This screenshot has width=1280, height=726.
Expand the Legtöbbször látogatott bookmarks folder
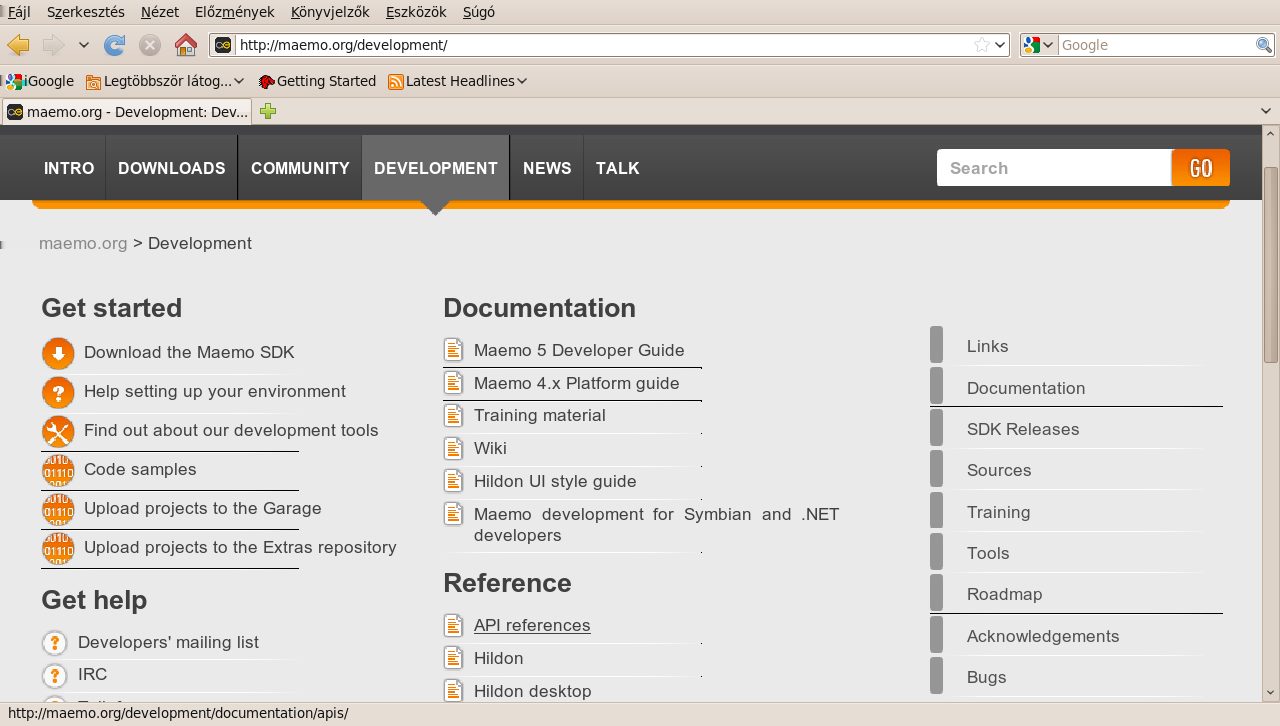pyautogui.click(x=165, y=81)
